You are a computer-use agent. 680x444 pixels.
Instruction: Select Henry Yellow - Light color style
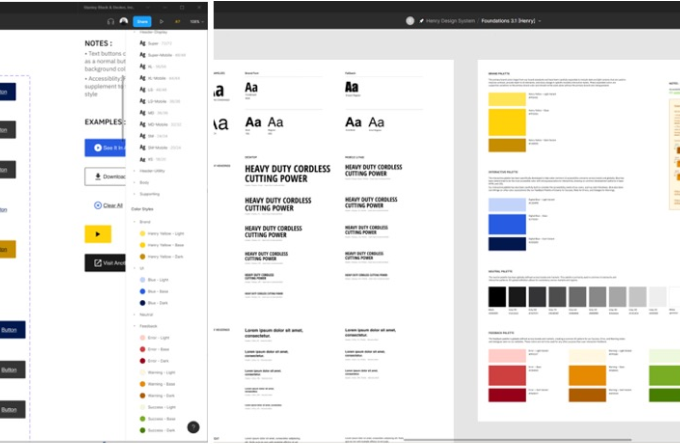(x=166, y=232)
